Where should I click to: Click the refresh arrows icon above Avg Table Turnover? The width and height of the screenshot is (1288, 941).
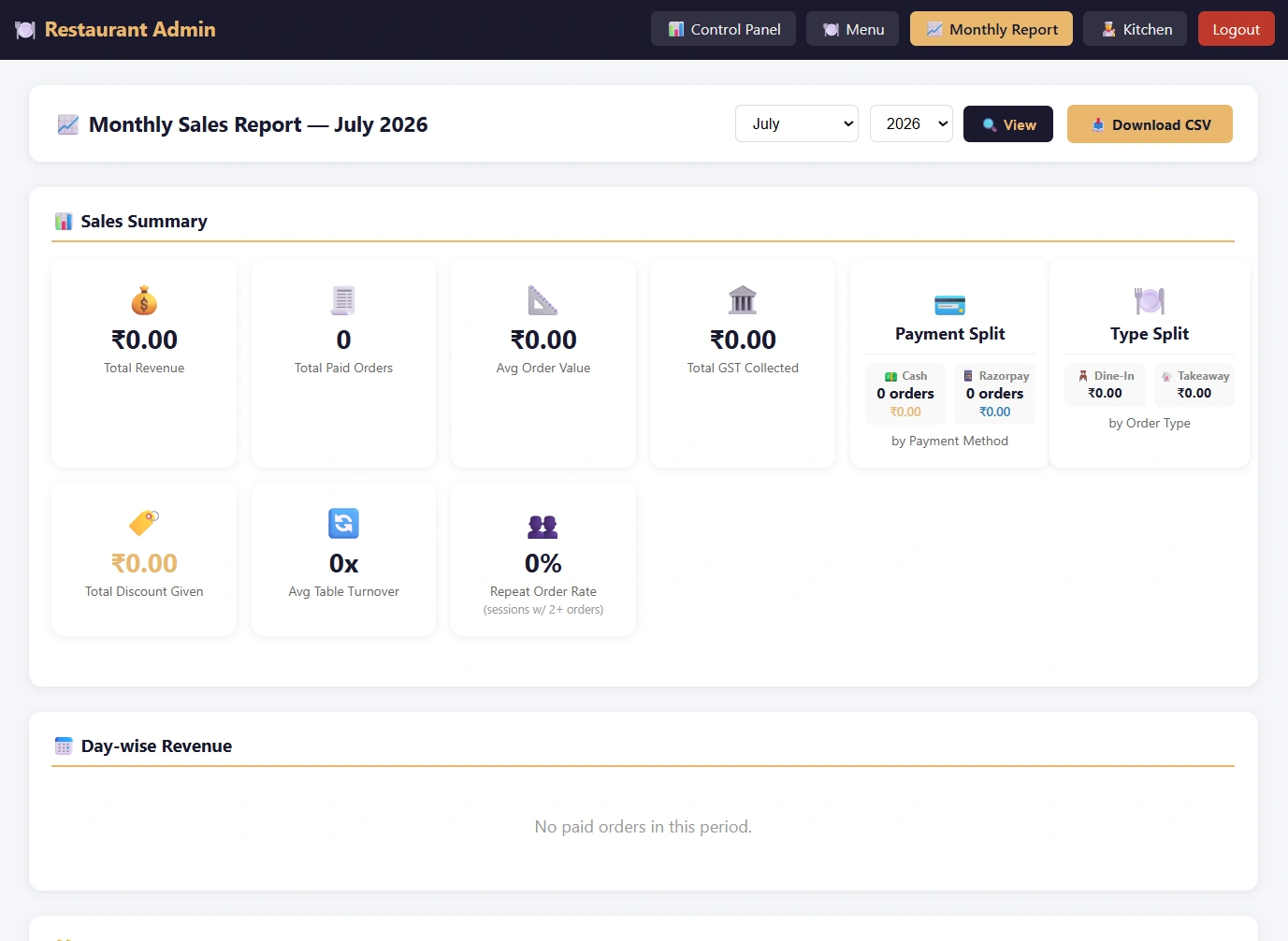click(x=343, y=523)
